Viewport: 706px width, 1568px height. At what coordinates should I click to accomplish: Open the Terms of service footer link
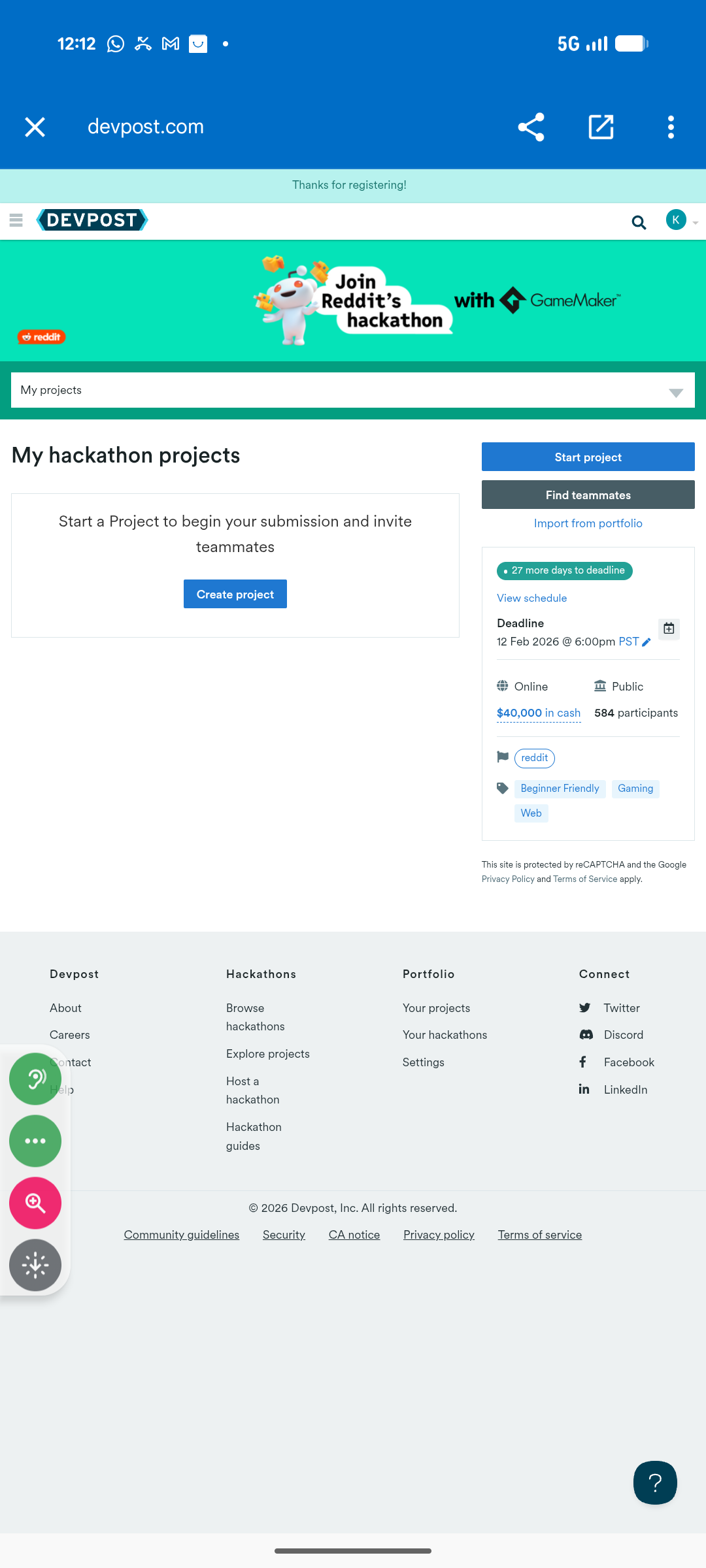pyautogui.click(x=540, y=1235)
